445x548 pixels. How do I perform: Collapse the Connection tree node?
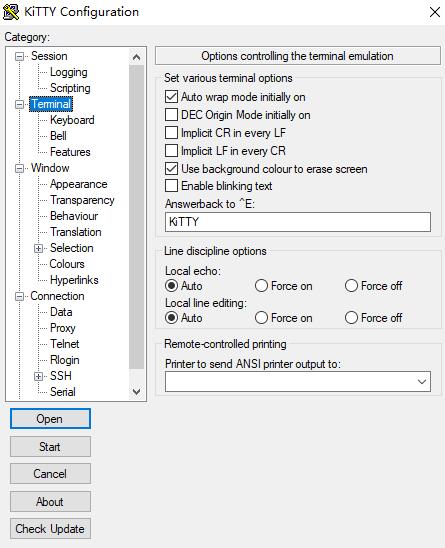click(x=20, y=296)
